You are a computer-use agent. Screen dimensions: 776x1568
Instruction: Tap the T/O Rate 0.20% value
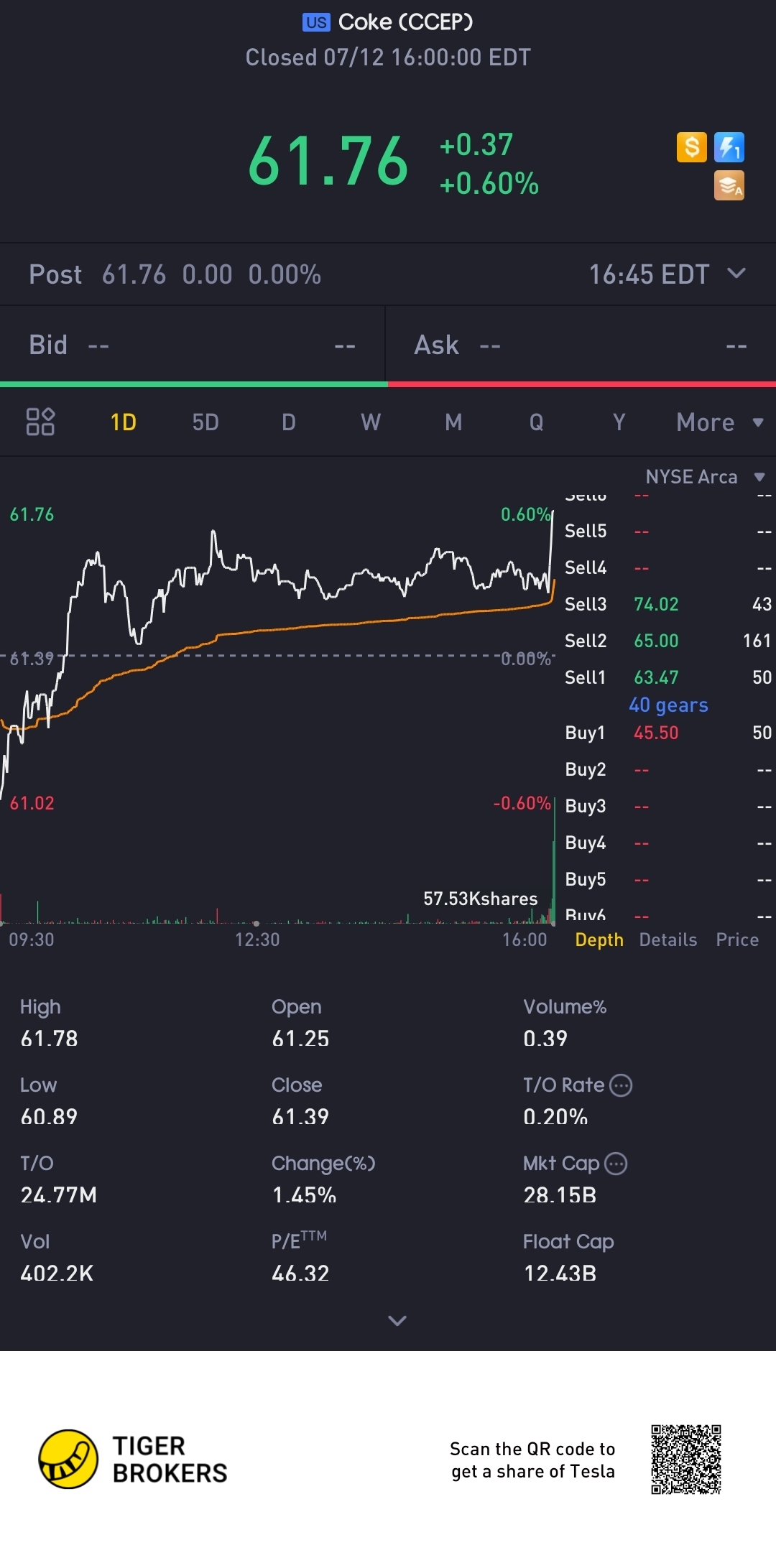[x=555, y=1116]
